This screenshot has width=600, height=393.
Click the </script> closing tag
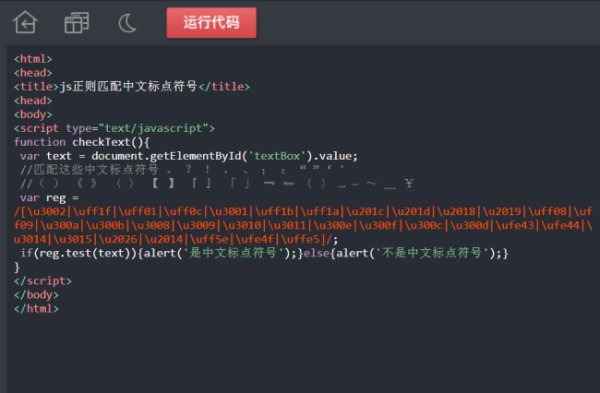42,281
